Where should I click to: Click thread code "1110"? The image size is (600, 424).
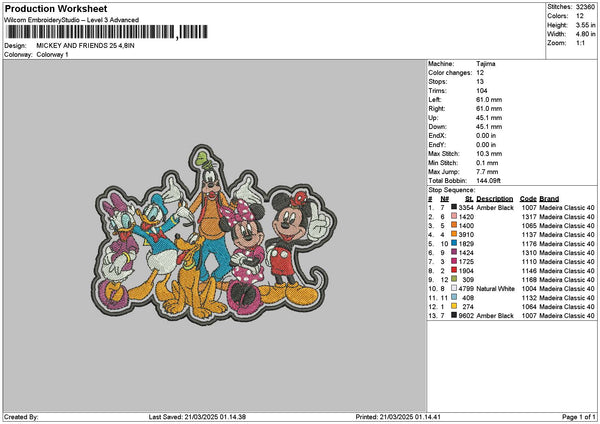point(529,261)
